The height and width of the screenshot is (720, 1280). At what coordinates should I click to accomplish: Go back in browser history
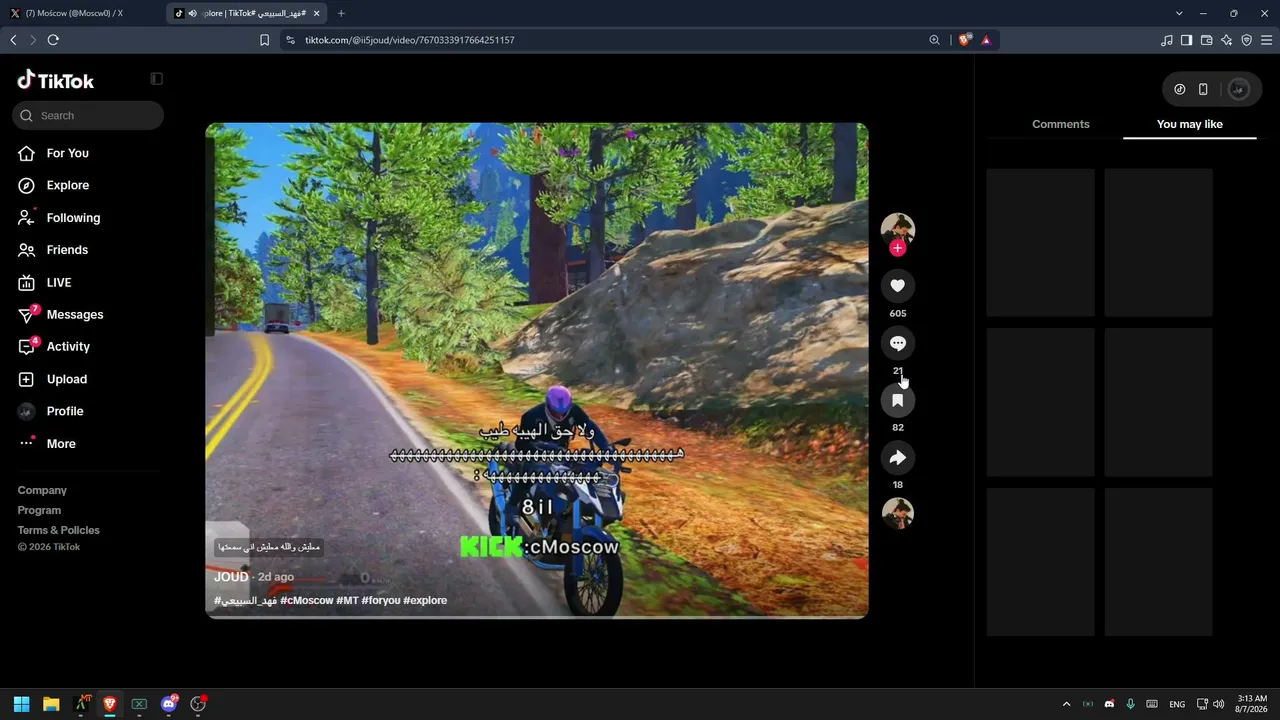(13, 40)
